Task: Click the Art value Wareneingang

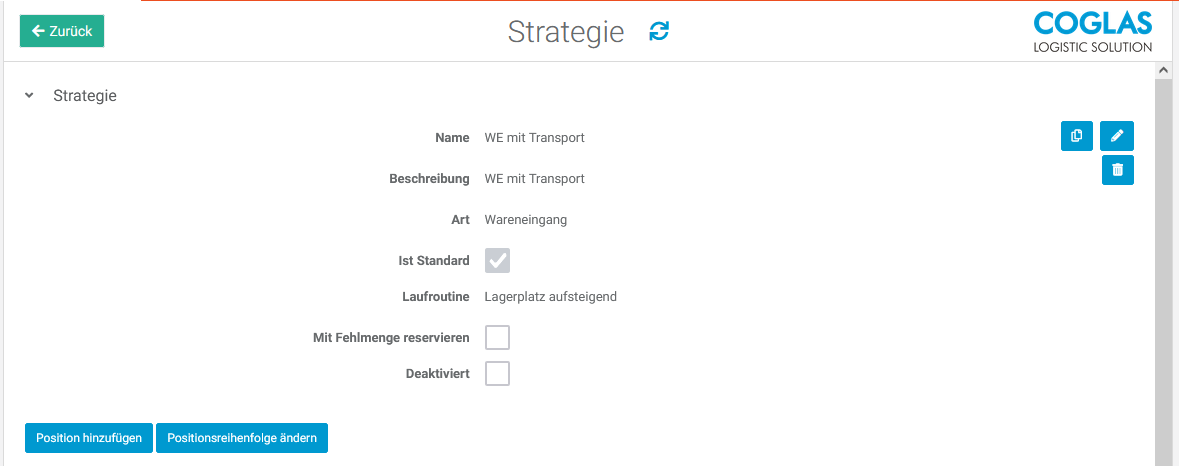Action: 525,220
